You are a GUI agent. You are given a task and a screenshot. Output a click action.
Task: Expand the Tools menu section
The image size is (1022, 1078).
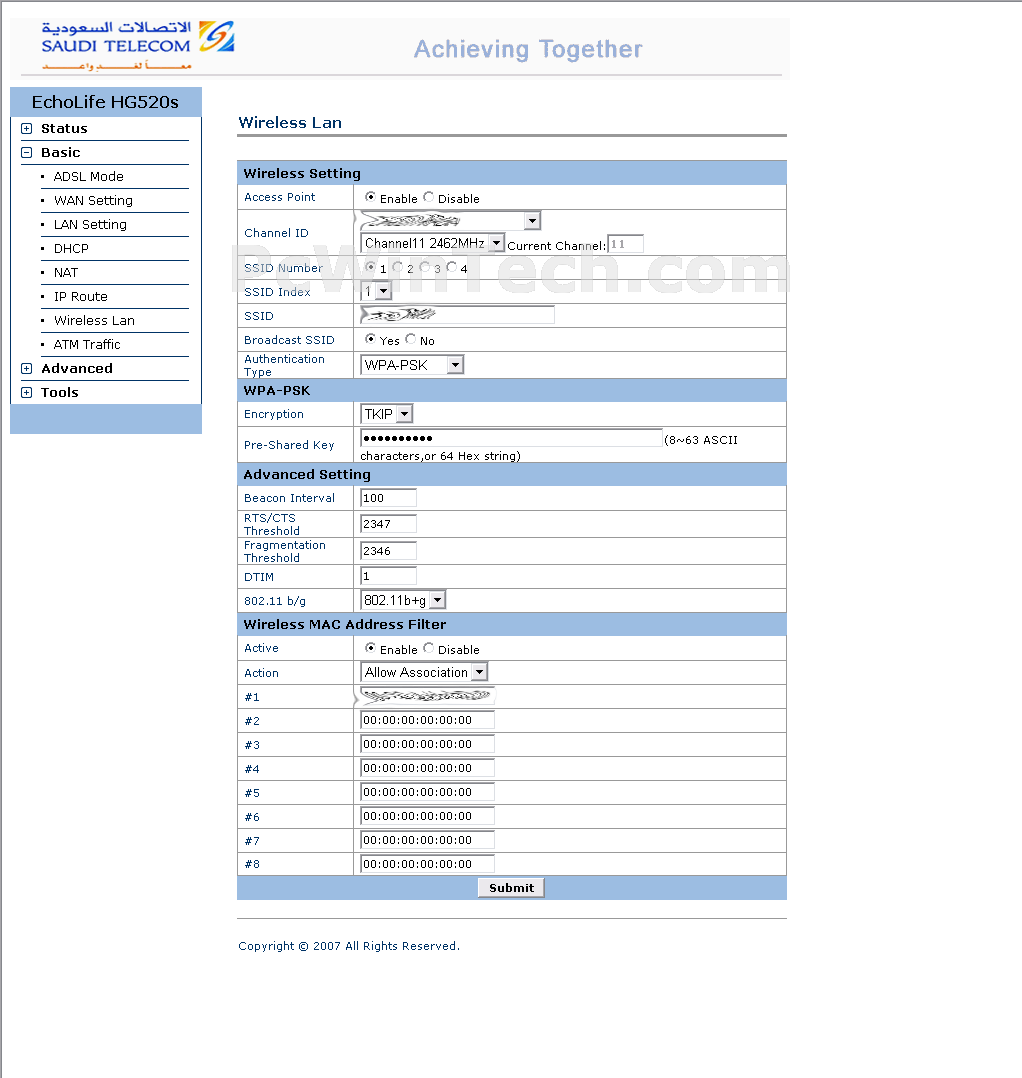pyautogui.click(x=27, y=393)
